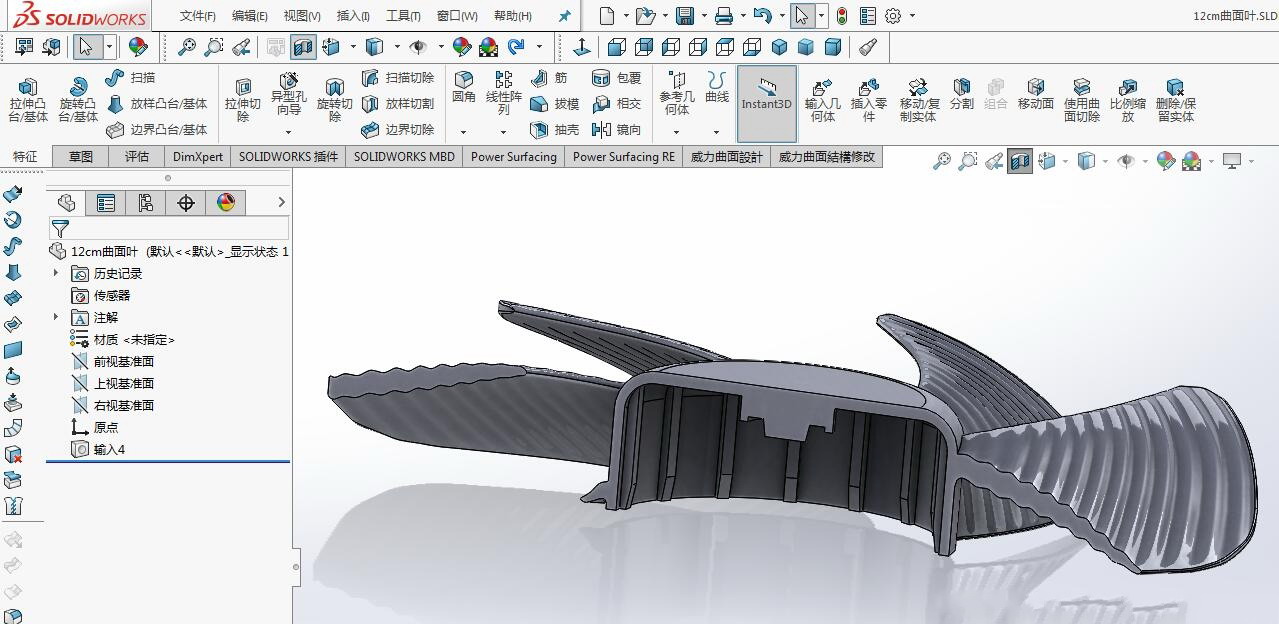Select the 筋 rib tool

pyautogui.click(x=549, y=78)
